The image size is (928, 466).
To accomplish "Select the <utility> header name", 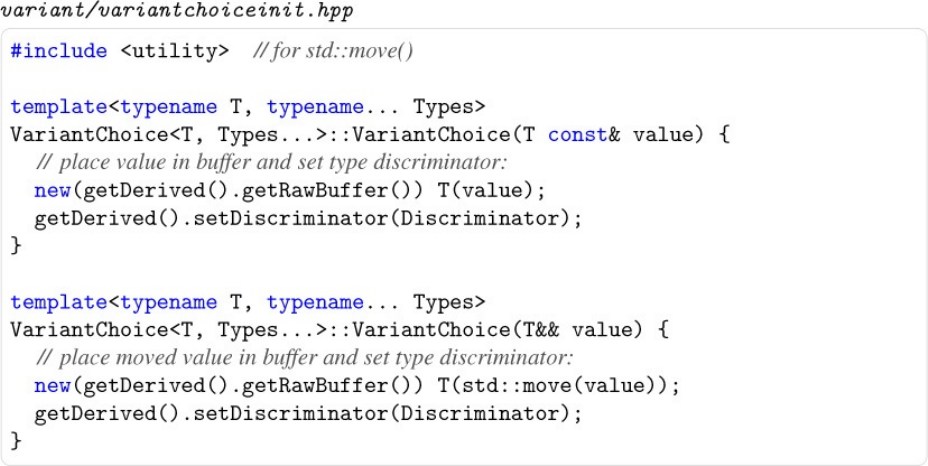I will (175, 52).
